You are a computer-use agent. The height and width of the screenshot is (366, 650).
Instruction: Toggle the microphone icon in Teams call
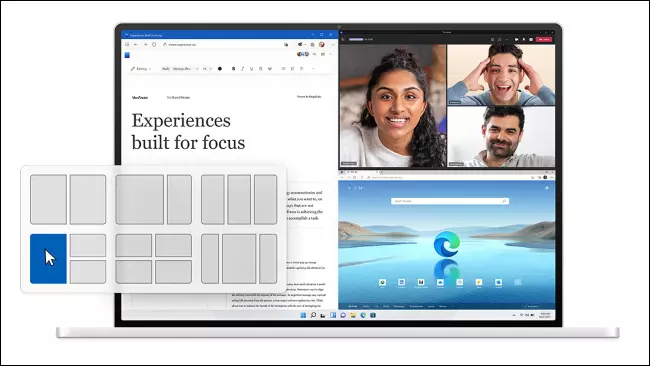tap(524, 39)
